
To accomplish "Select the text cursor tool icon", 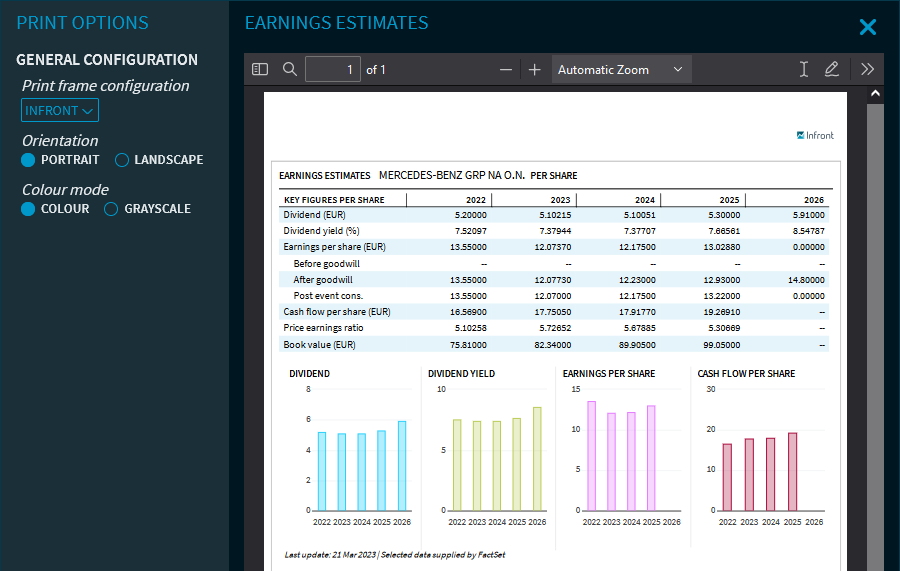I will [x=803, y=69].
